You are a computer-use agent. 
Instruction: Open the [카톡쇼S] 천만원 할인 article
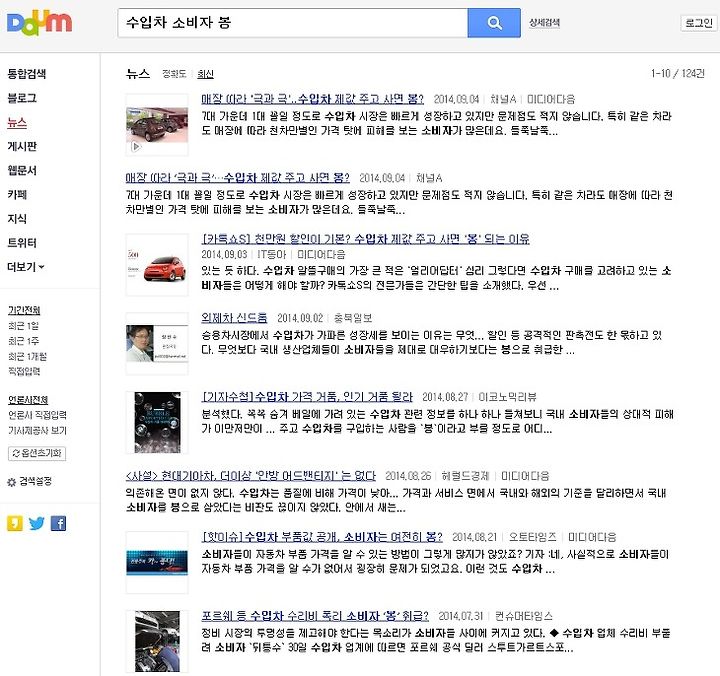(x=366, y=239)
